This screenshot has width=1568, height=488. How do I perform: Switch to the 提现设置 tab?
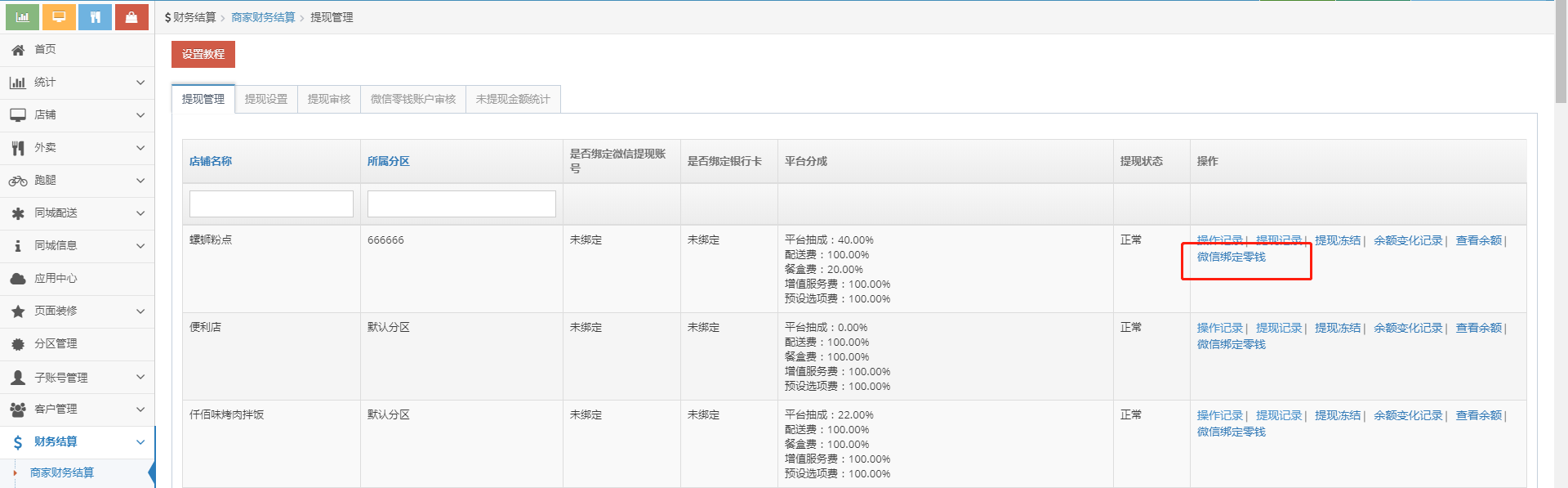tap(266, 99)
